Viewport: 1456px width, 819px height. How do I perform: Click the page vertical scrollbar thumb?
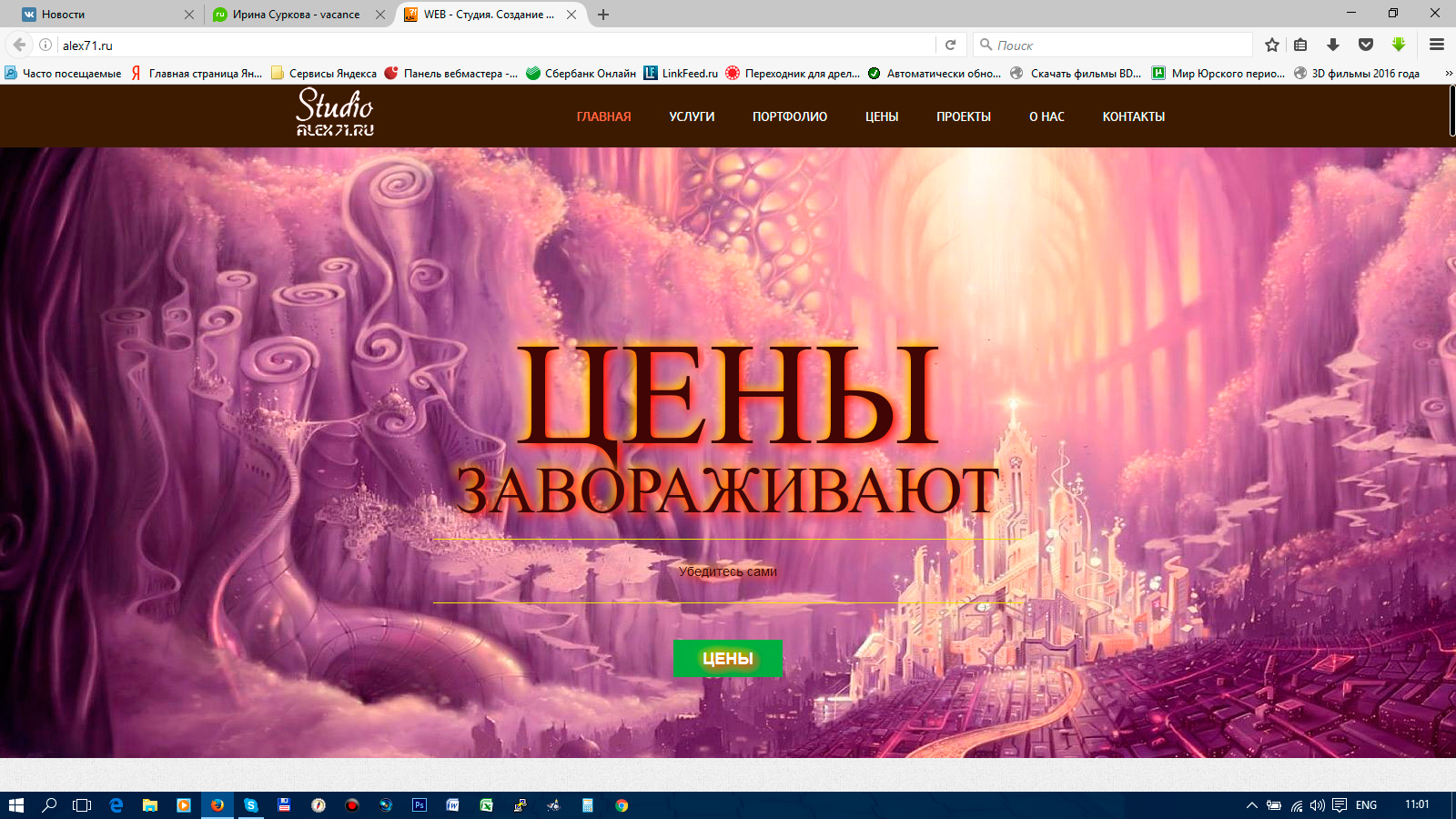click(x=1452, y=112)
